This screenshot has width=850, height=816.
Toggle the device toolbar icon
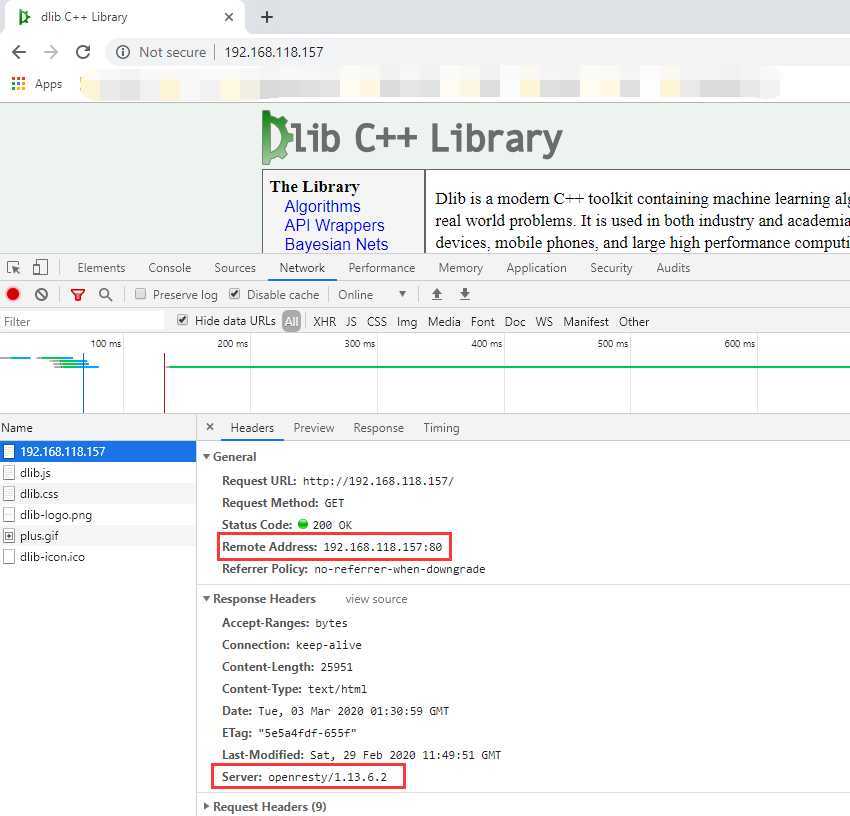click(40, 267)
